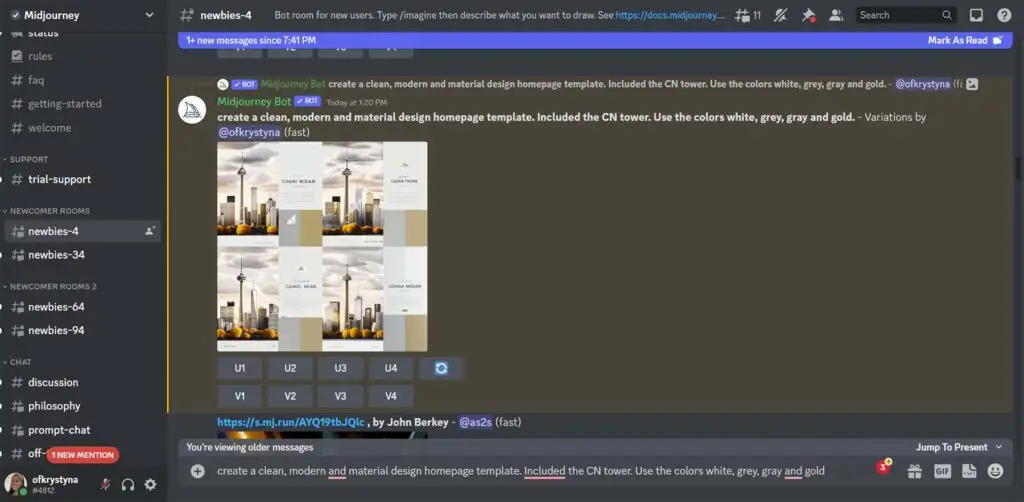The height and width of the screenshot is (502, 1024).
Task: Click the U1 upscale button
Action: pos(240,368)
